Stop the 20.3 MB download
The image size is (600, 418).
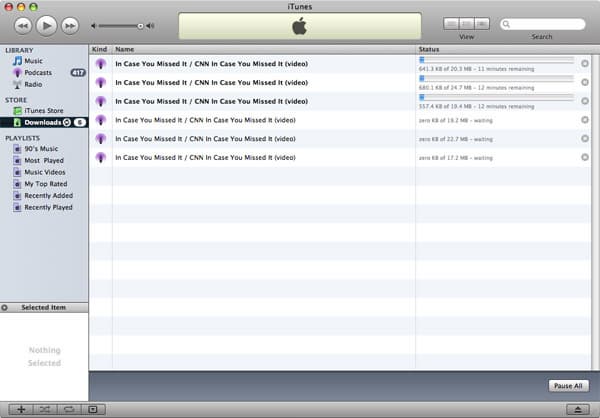pos(585,64)
